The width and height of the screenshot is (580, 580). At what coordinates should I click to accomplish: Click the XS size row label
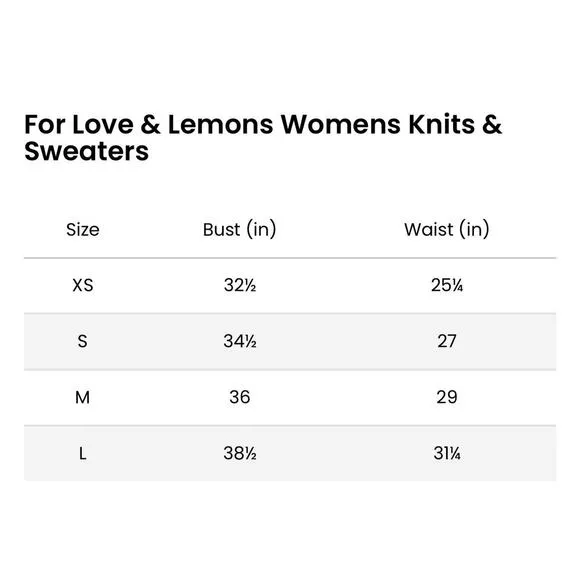(83, 286)
